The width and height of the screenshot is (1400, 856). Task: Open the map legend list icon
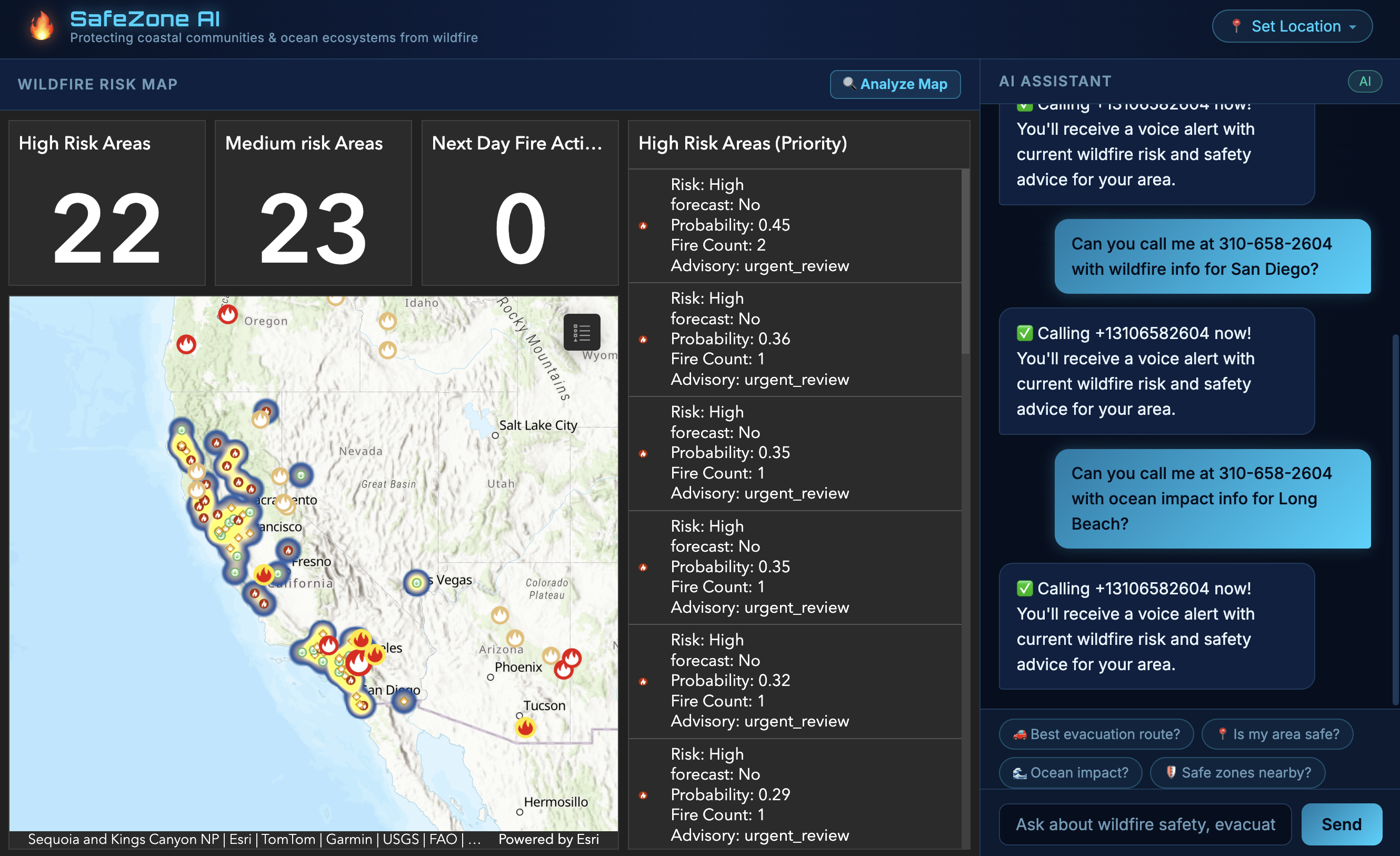tap(581, 332)
